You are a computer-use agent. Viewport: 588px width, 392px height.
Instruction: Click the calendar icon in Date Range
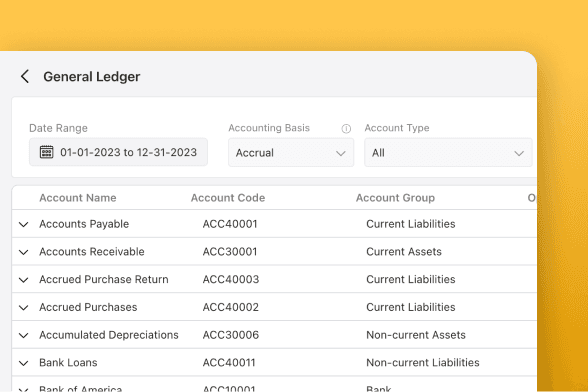pyautogui.click(x=46, y=152)
